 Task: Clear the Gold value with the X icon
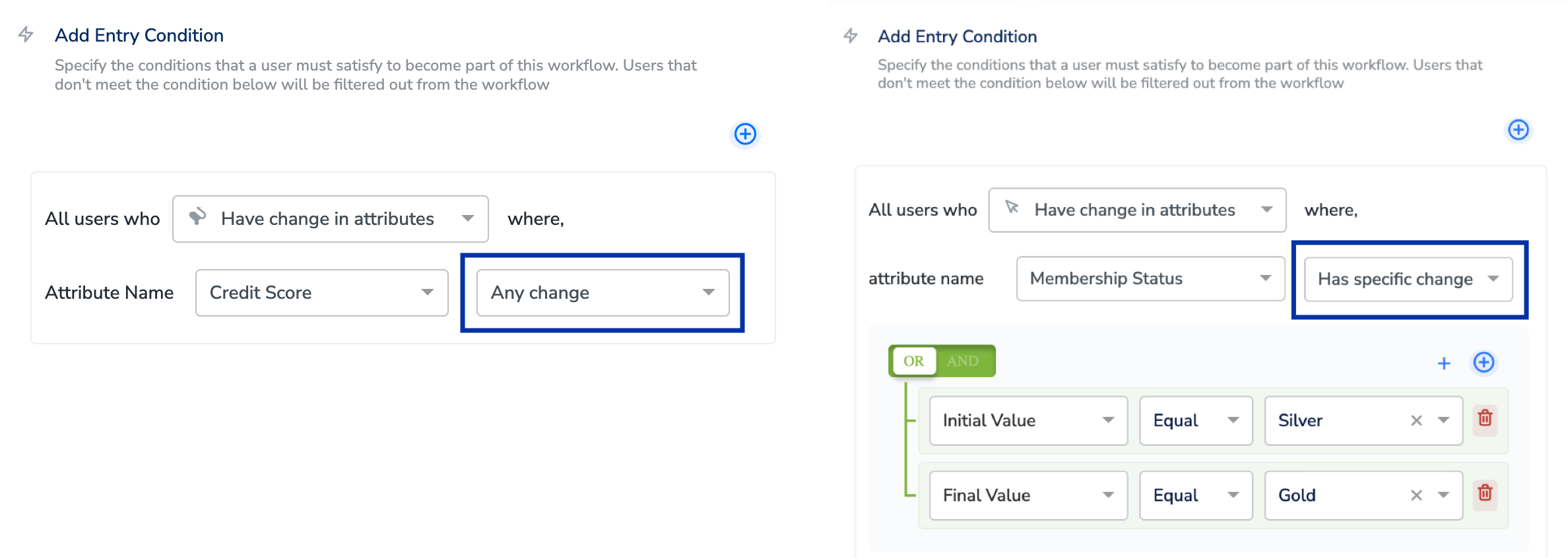click(x=1416, y=495)
